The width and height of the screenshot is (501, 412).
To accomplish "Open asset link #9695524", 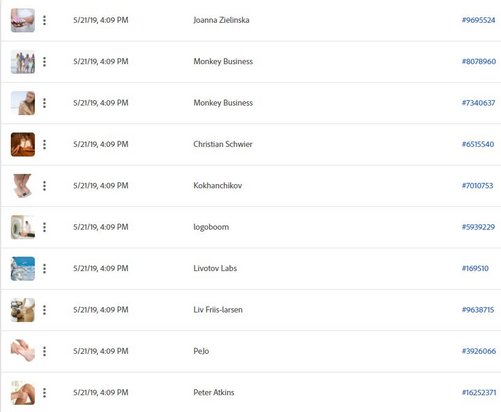I will pos(478,20).
